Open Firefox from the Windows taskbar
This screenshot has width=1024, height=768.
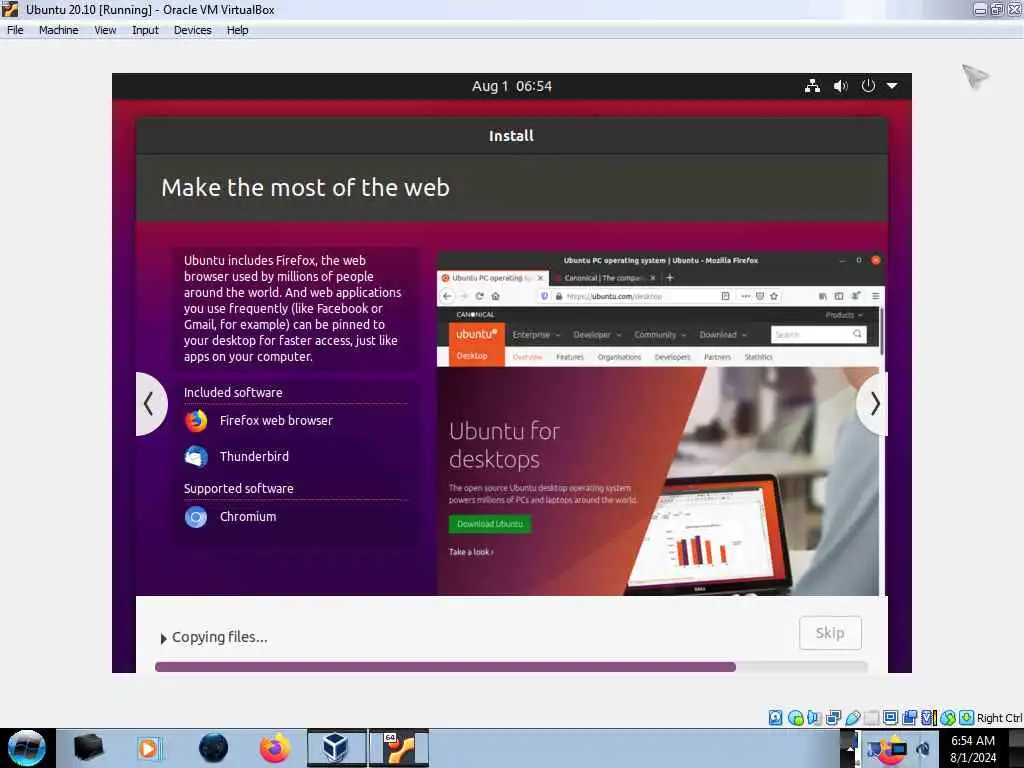pyautogui.click(x=275, y=748)
